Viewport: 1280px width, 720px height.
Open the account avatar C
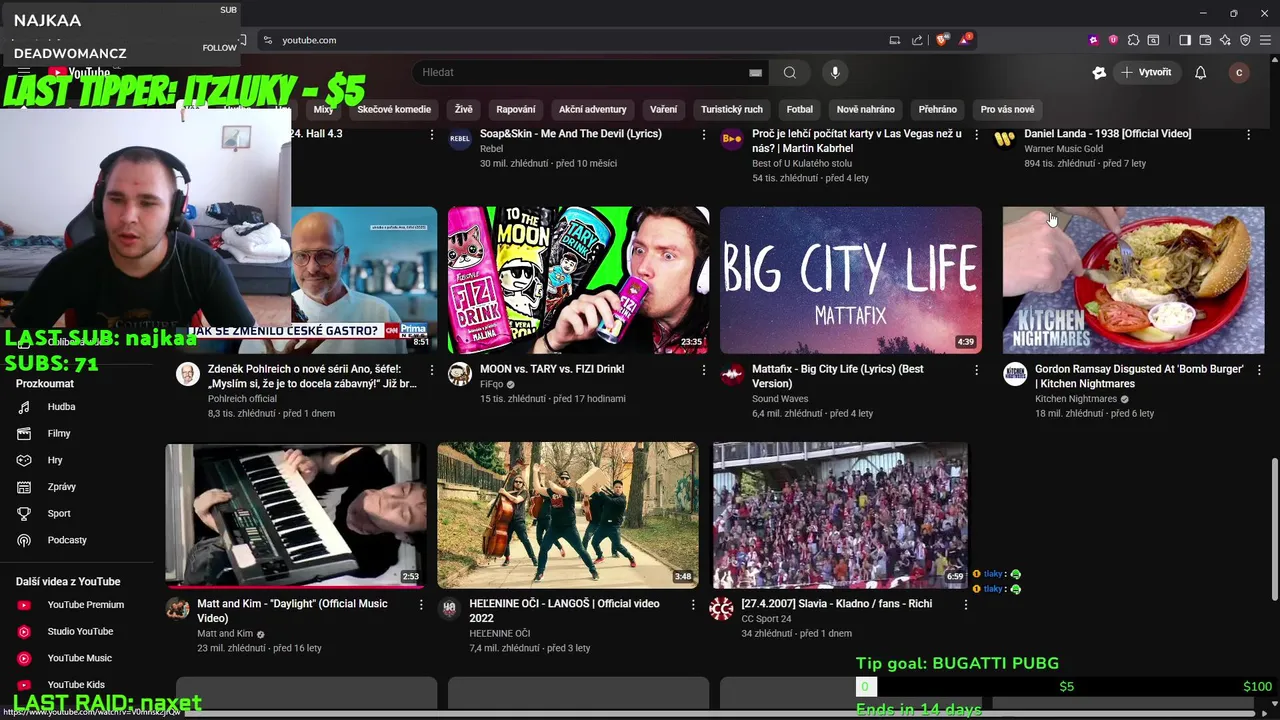(x=1239, y=72)
